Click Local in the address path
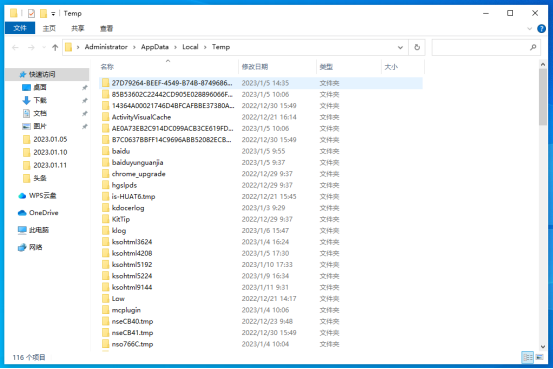Viewport: 553px width, 369px height. point(190,47)
